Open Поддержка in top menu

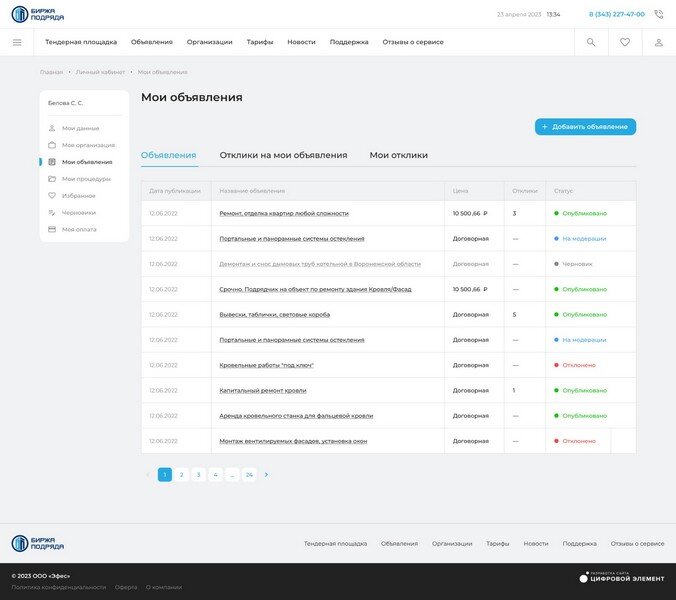coord(349,42)
